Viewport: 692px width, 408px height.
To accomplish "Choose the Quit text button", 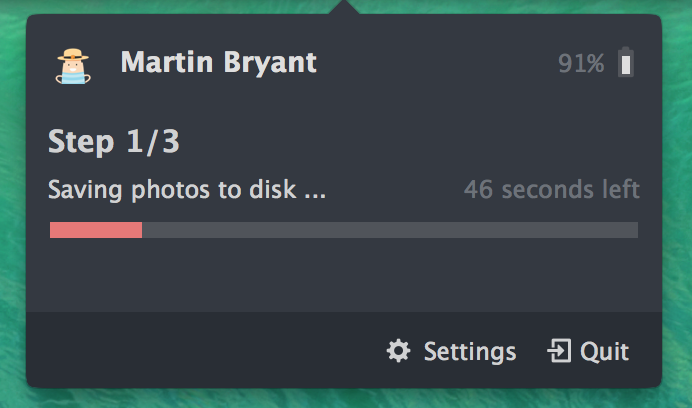I will tap(605, 351).
